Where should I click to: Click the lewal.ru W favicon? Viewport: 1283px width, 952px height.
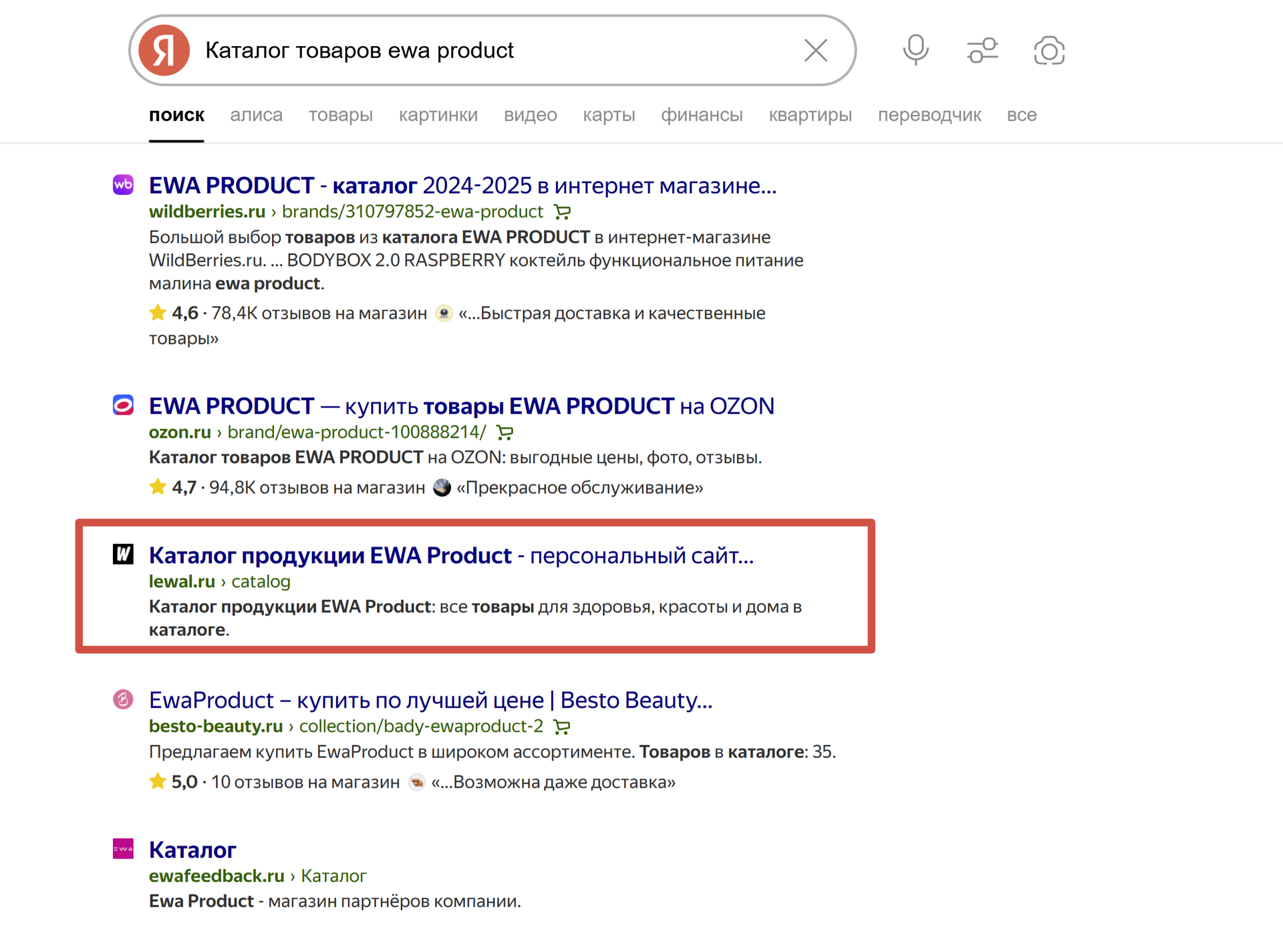(123, 554)
